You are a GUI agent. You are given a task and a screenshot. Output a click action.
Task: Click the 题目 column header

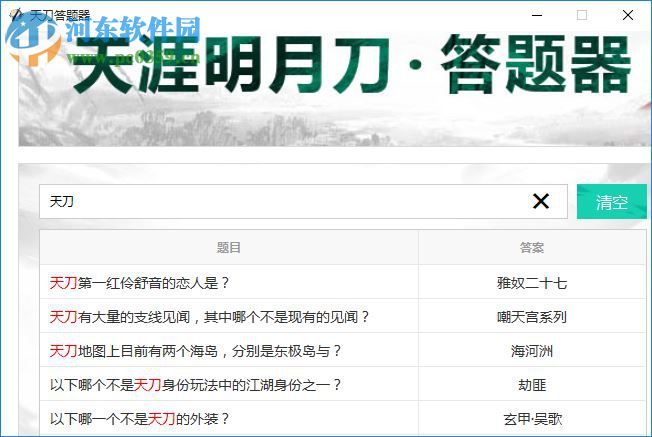point(229,247)
